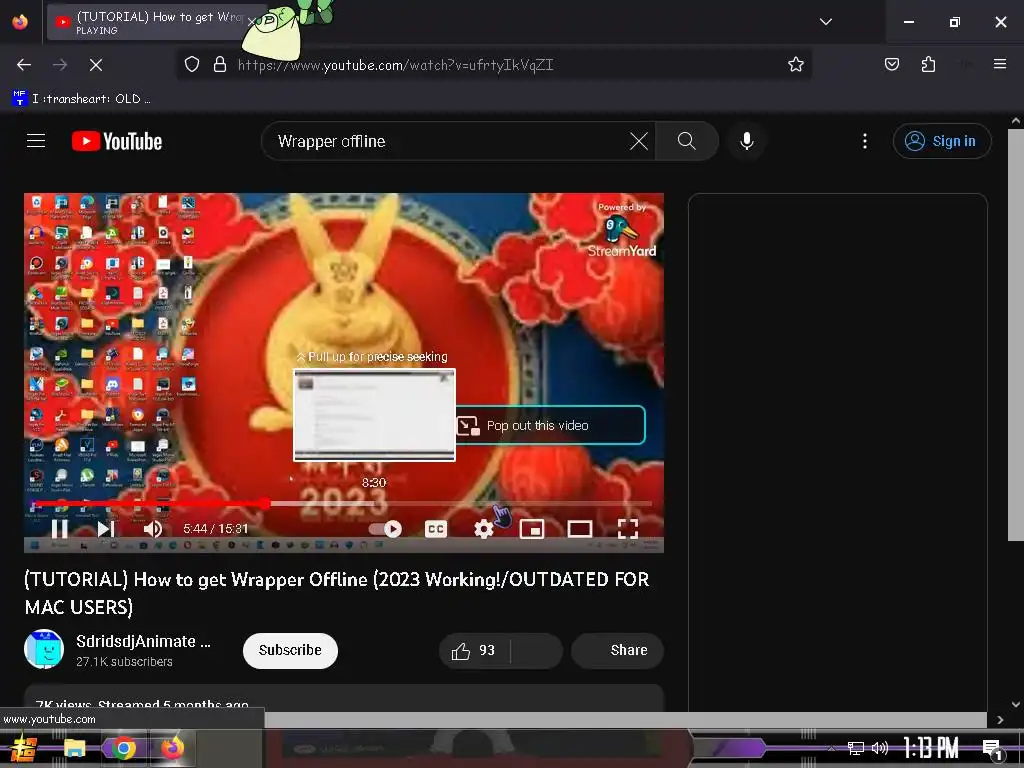This screenshot has width=1024, height=768.
Task: Bookmark this page with star
Action: tap(795, 64)
